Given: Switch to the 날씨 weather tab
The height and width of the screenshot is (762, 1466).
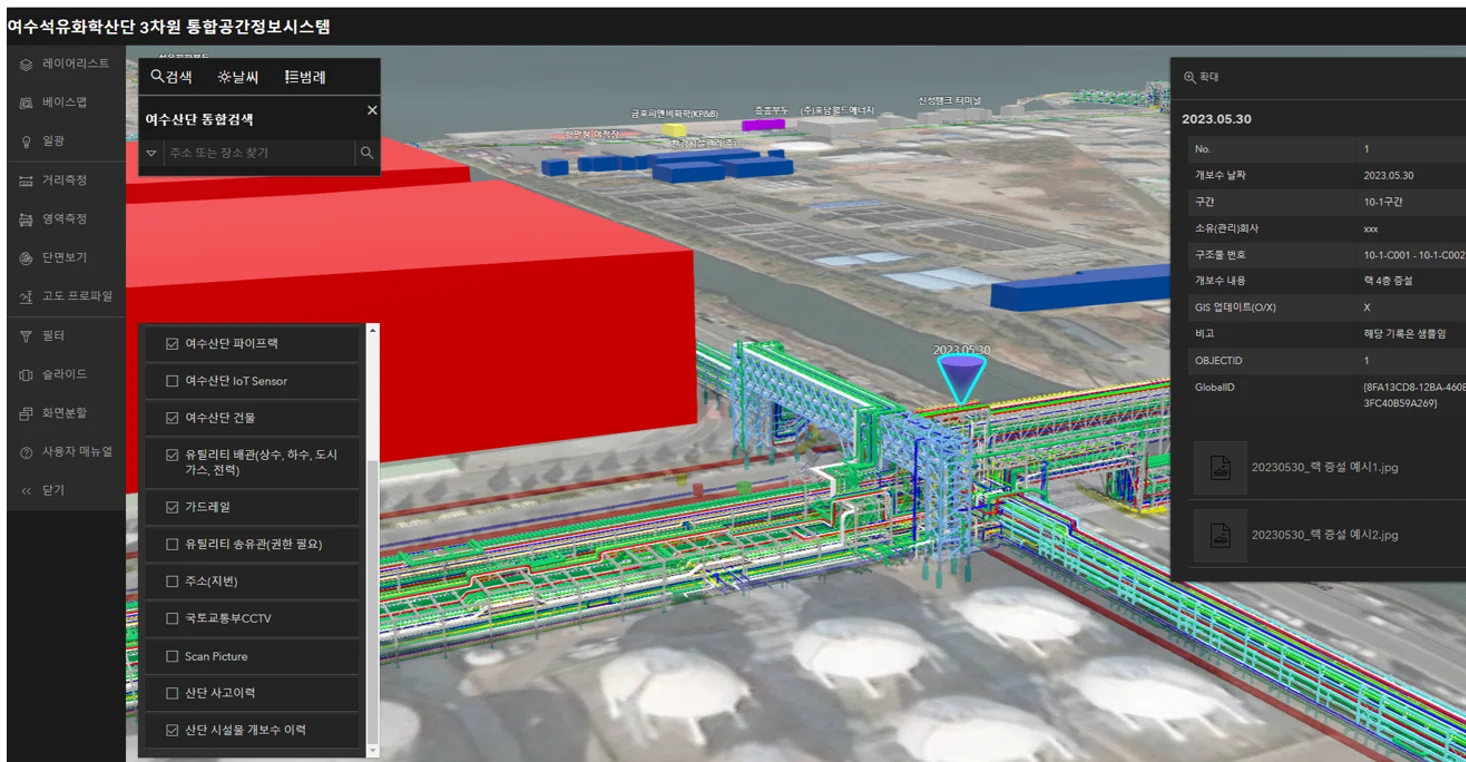Looking at the screenshot, I should pos(238,77).
